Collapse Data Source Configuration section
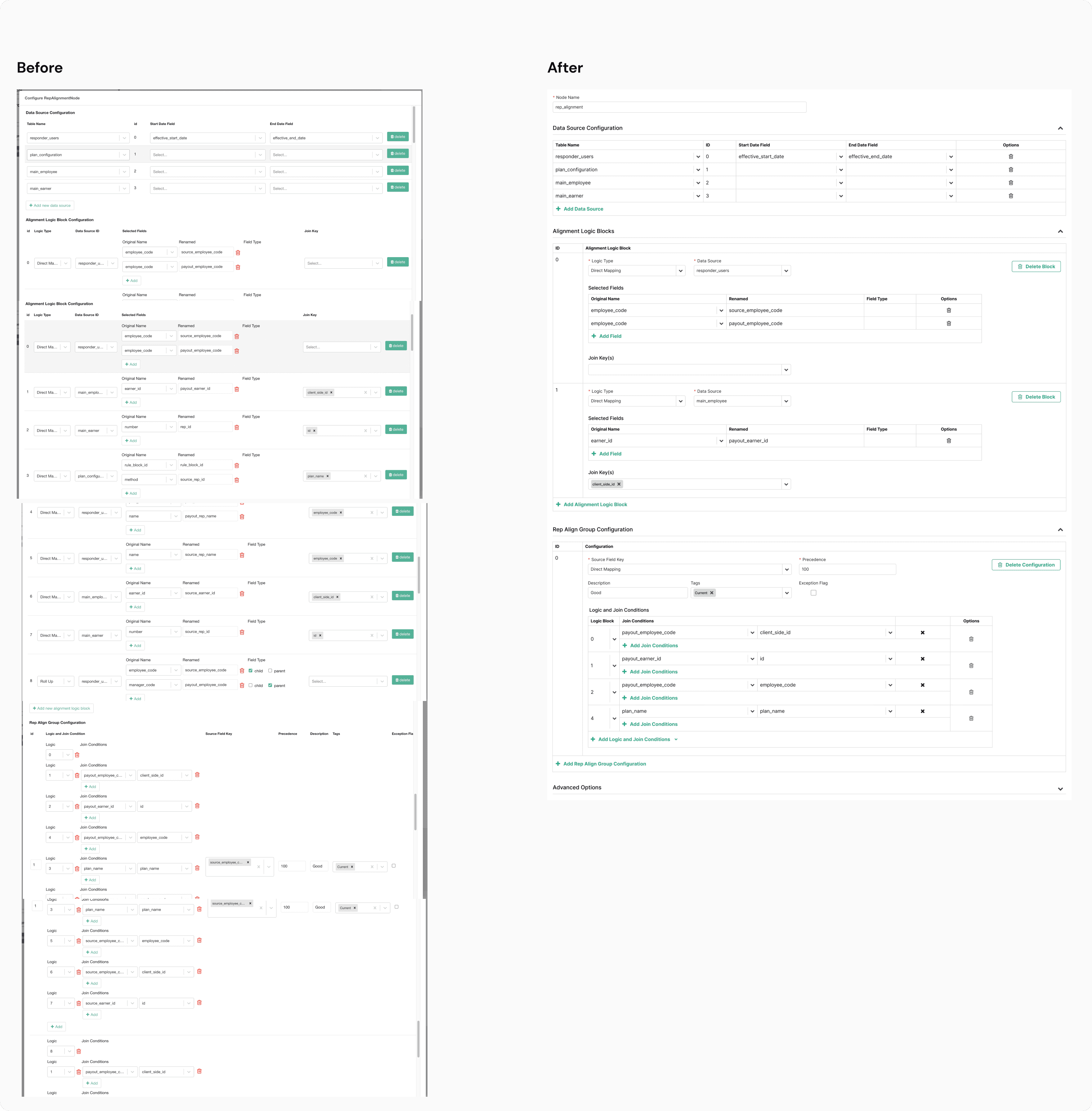This screenshot has height=1111, width=1092. click(x=1060, y=128)
